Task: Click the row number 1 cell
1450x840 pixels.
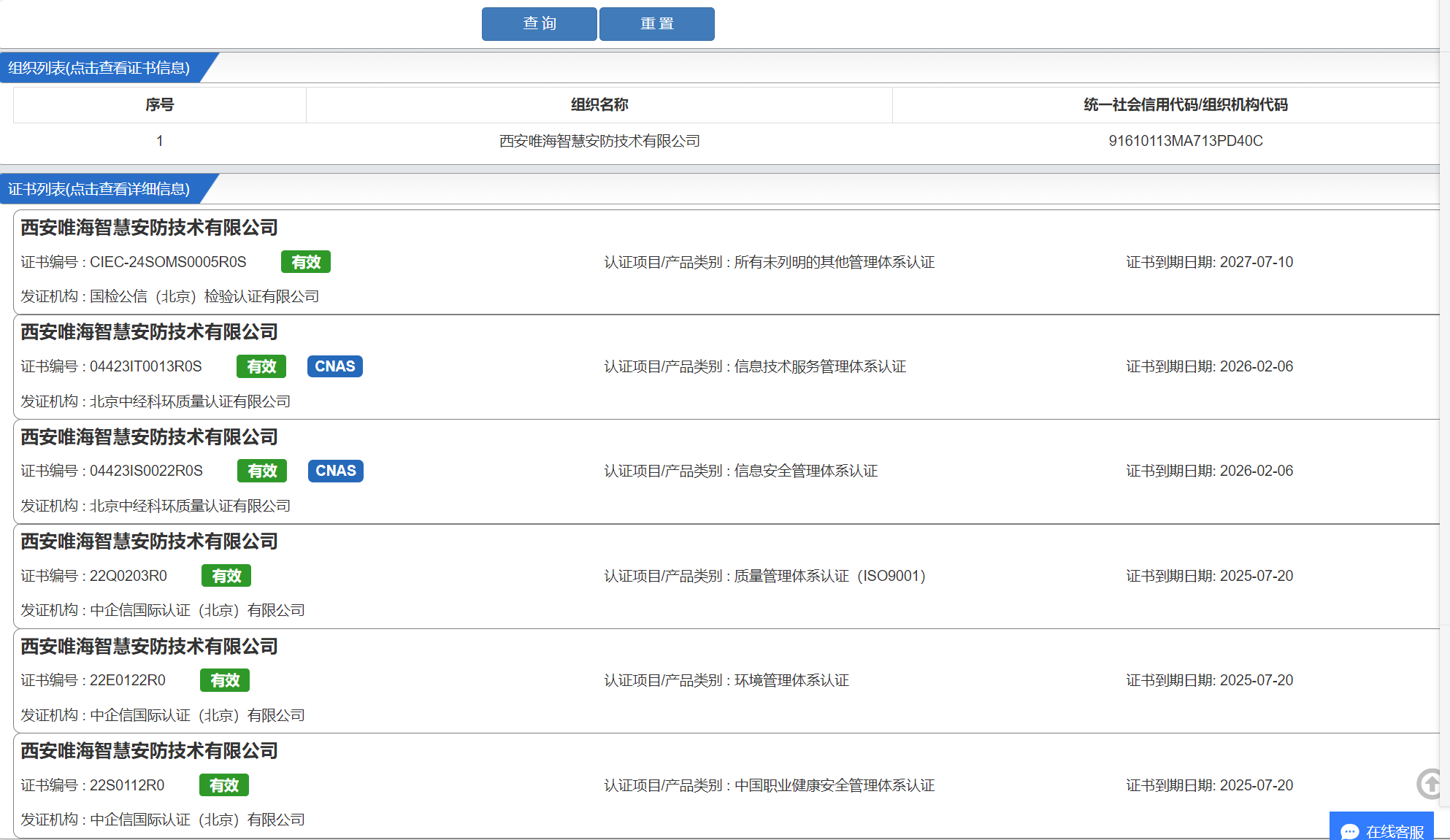Action: pyautogui.click(x=160, y=141)
